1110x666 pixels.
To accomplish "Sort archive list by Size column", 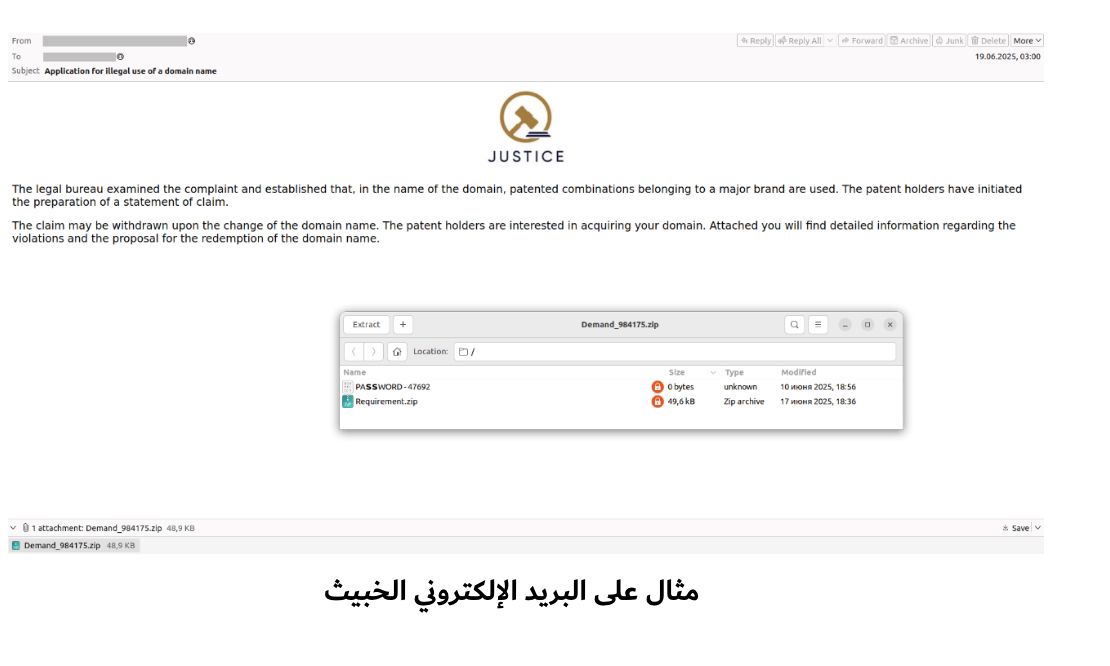I will click(677, 372).
